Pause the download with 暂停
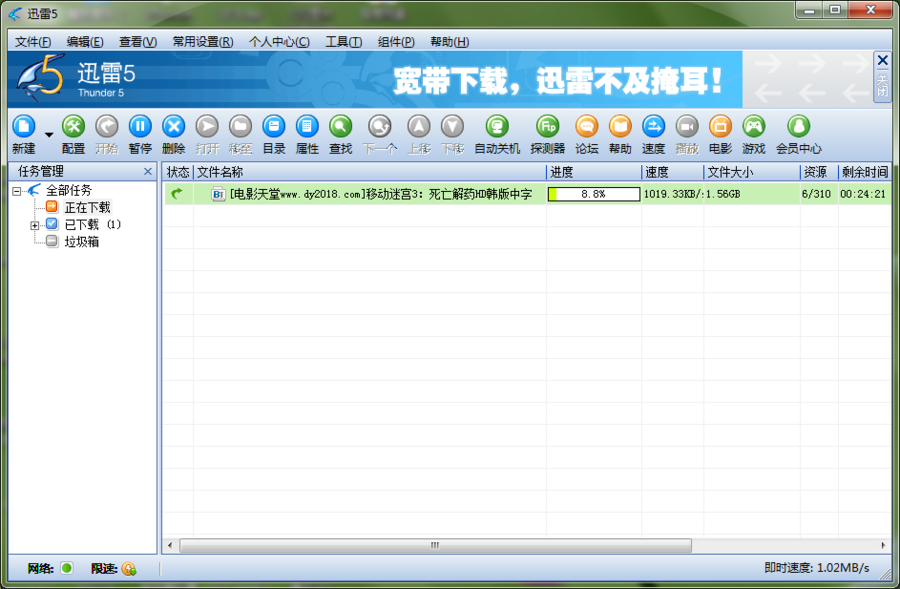The height and width of the screenshot is (589, 900). point(140,126)
